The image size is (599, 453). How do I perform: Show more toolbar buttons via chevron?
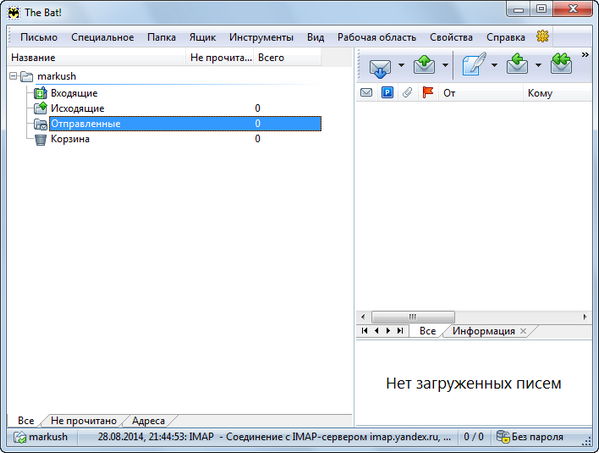pos(585,55)
